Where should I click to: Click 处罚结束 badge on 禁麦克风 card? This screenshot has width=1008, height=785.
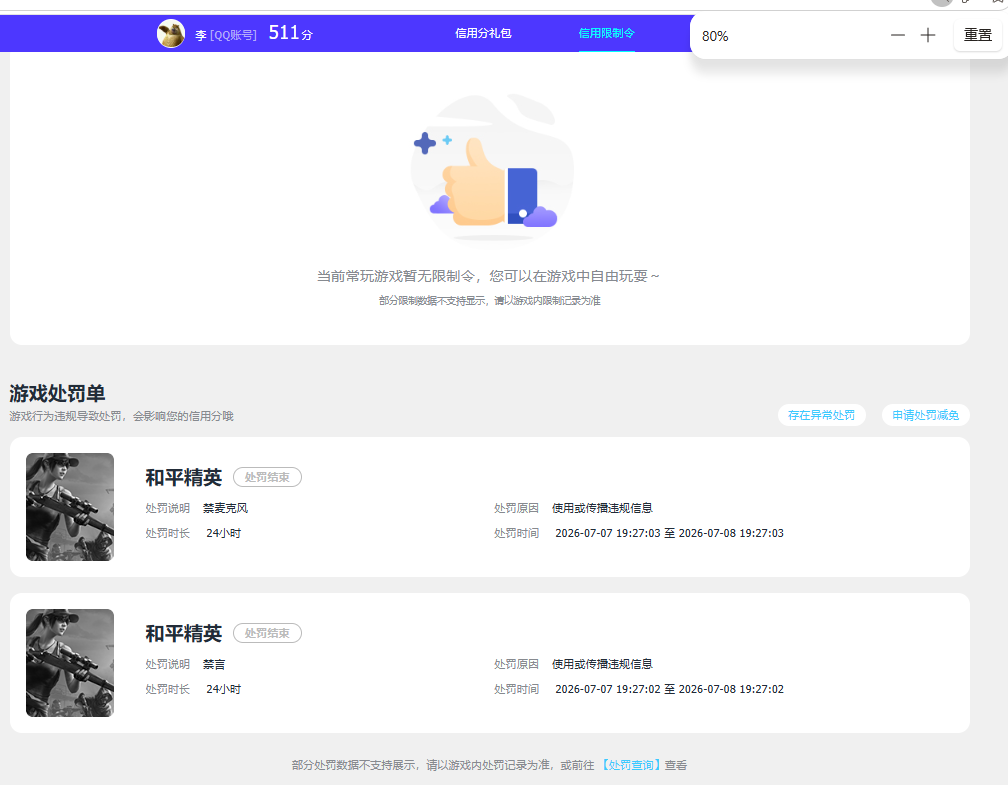click(x=267, y=477)
